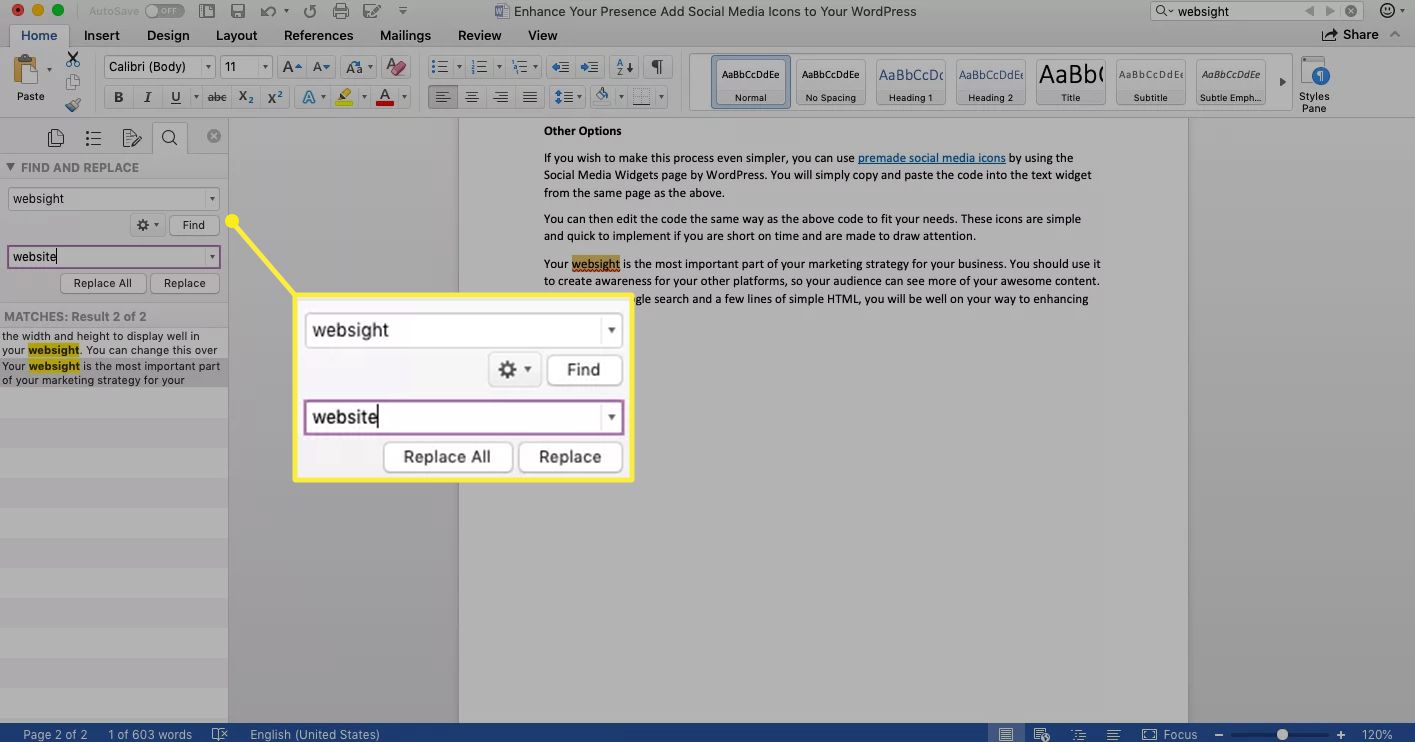
Task: Open the Mailings tab
Action: point(405,35)
